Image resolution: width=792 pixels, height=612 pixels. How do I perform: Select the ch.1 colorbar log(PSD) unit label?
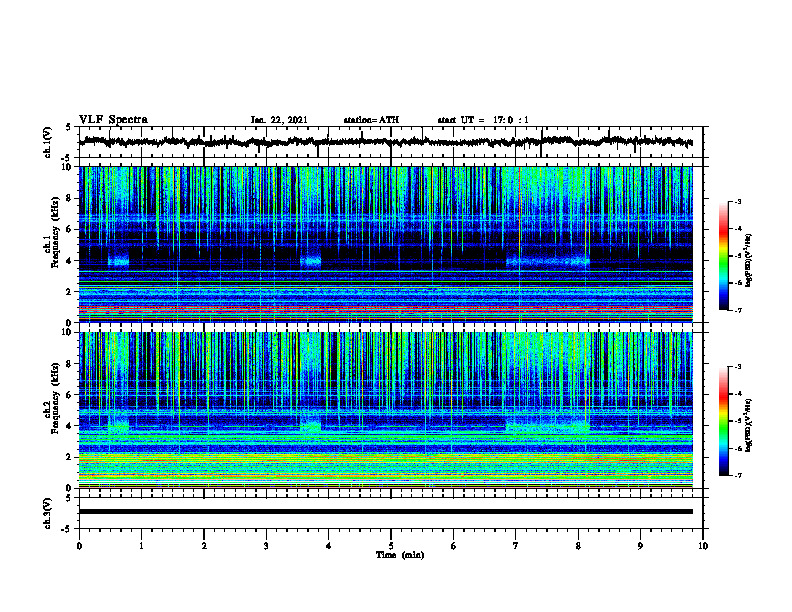coord(749,261)
